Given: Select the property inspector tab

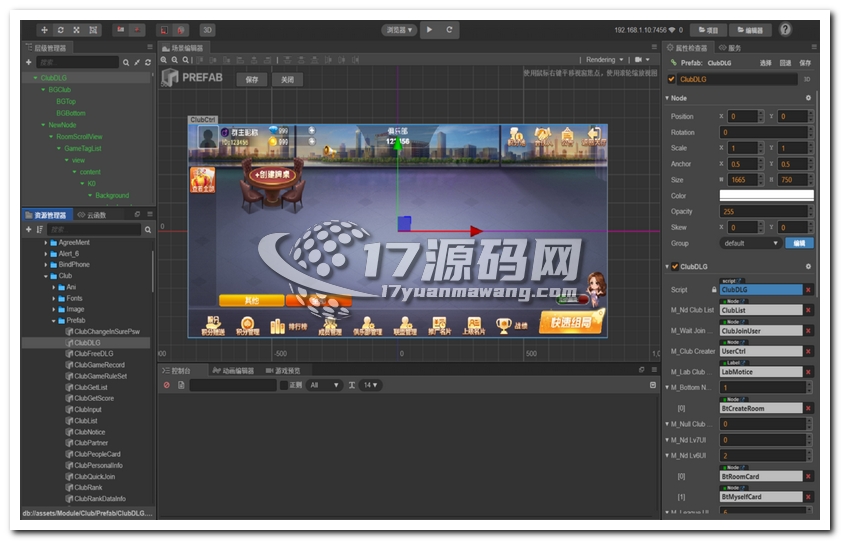Looking at the screenshot, I should (x=688, y=48).
